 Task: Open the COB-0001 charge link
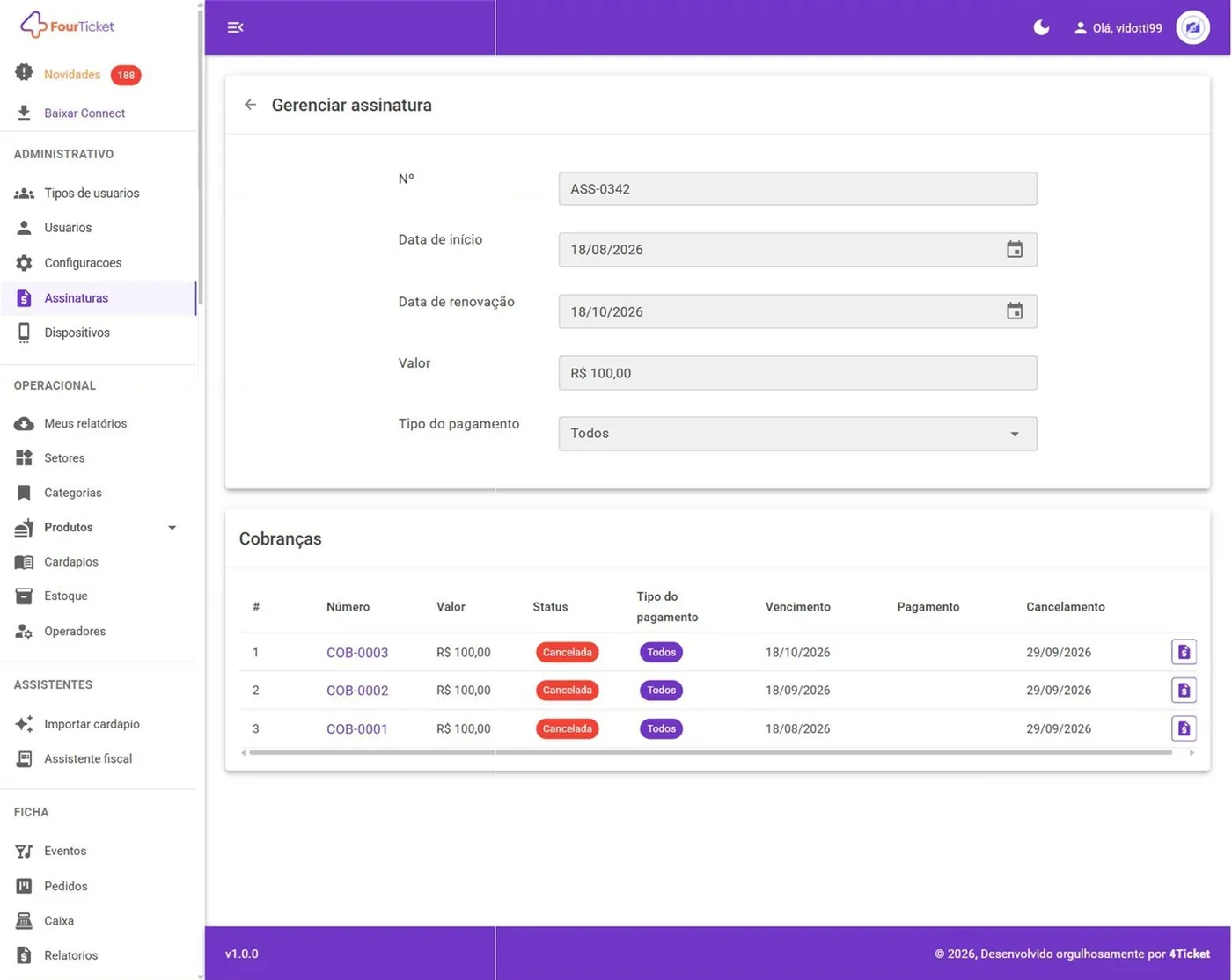click(357, 729)
